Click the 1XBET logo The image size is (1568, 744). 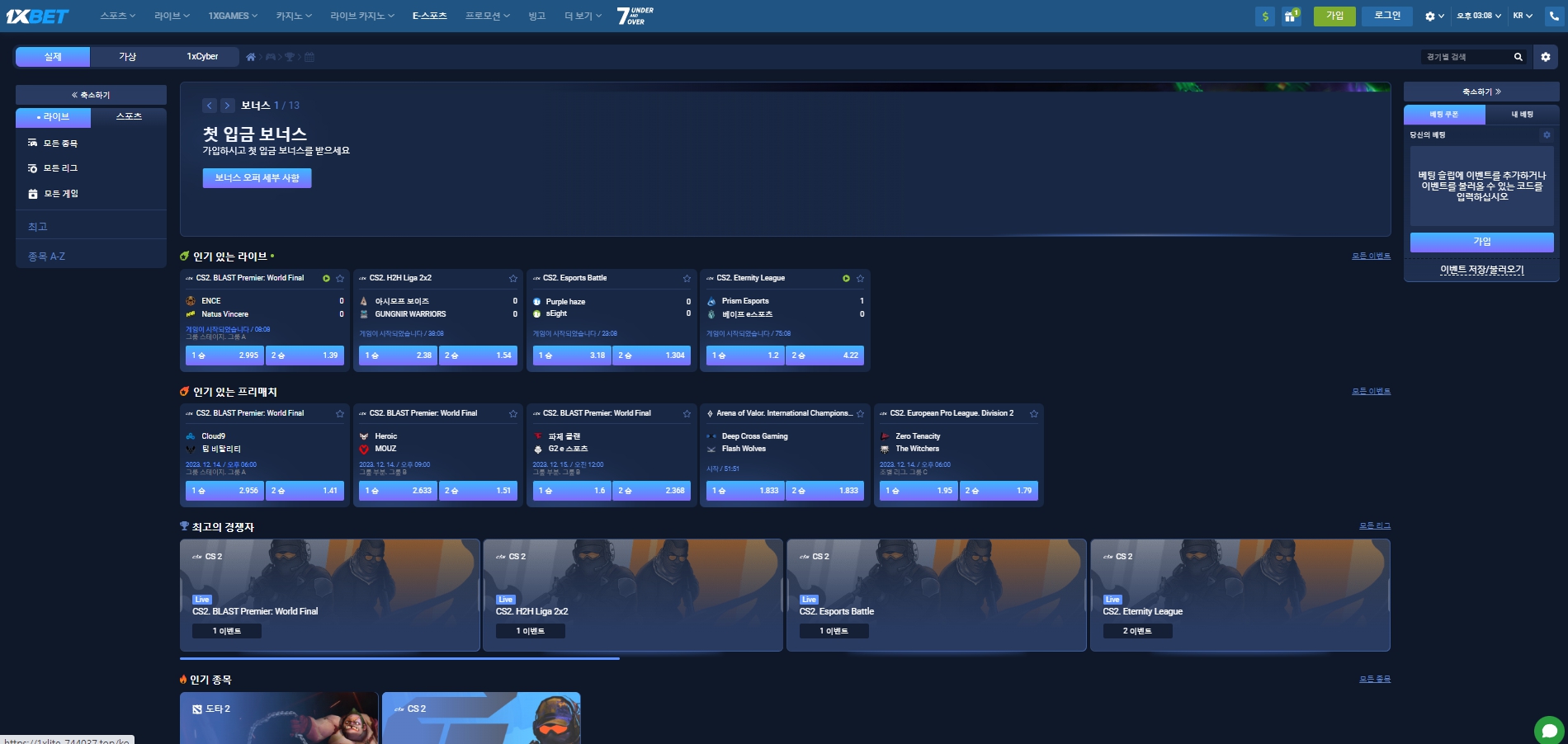(37, 16)
